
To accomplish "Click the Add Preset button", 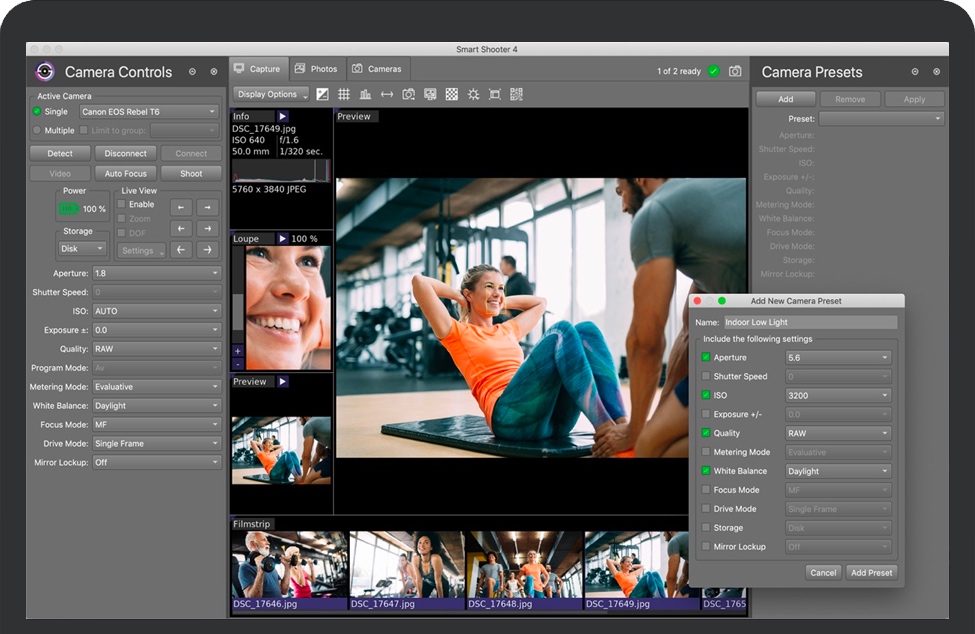I will point(871,573).
